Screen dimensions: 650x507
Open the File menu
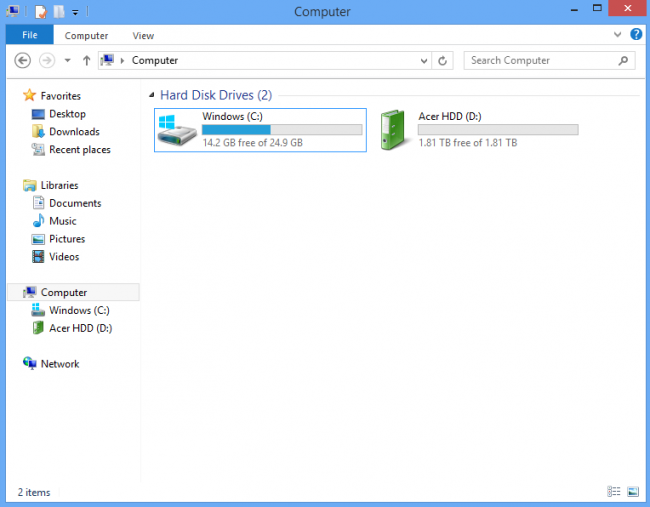[29, 35]
